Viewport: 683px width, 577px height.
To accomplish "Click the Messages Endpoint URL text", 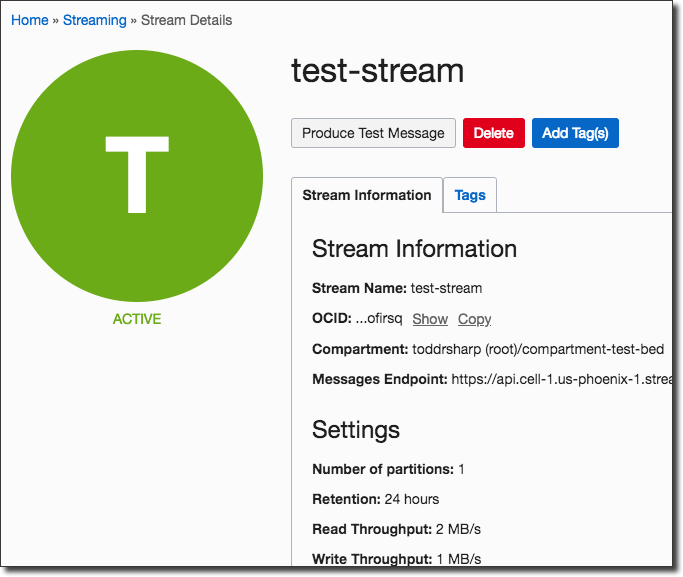I will (560, 379).
